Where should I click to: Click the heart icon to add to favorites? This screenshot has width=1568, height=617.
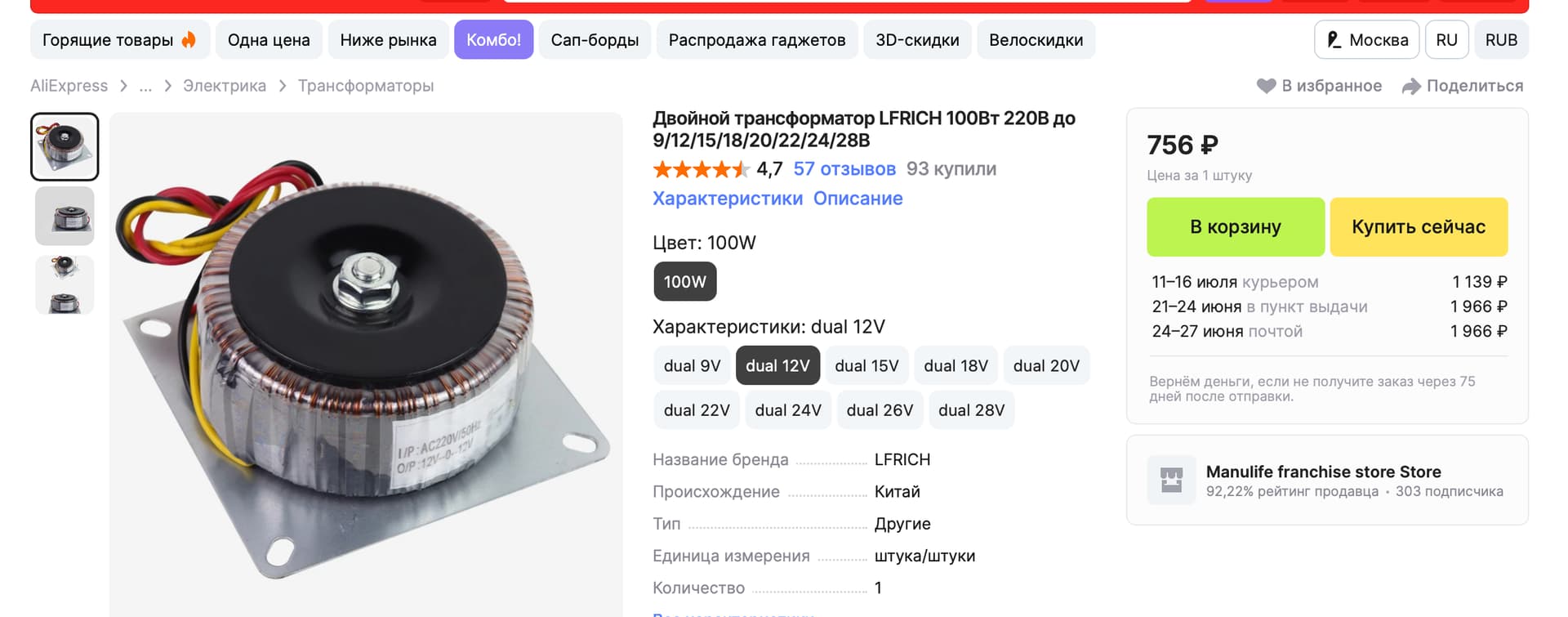pyautogui.click(x=1266, y=86)
